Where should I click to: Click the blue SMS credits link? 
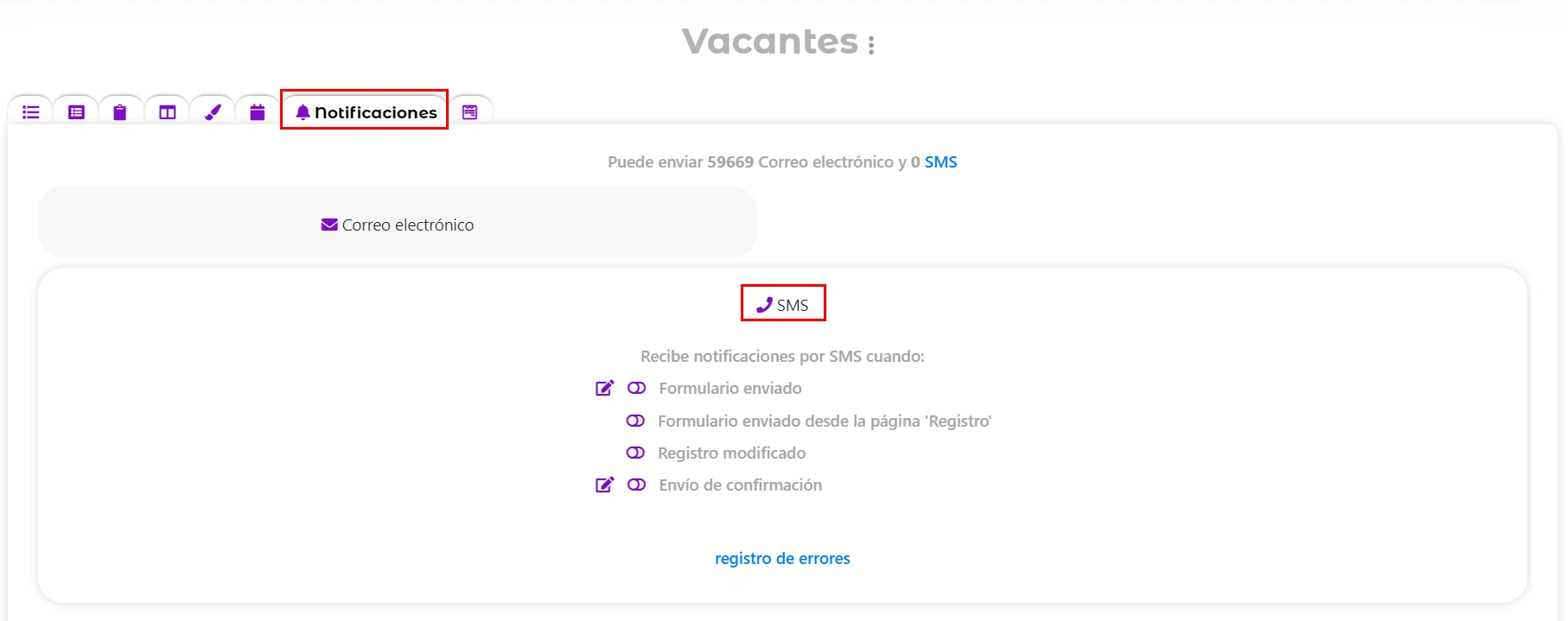[940, 162]
